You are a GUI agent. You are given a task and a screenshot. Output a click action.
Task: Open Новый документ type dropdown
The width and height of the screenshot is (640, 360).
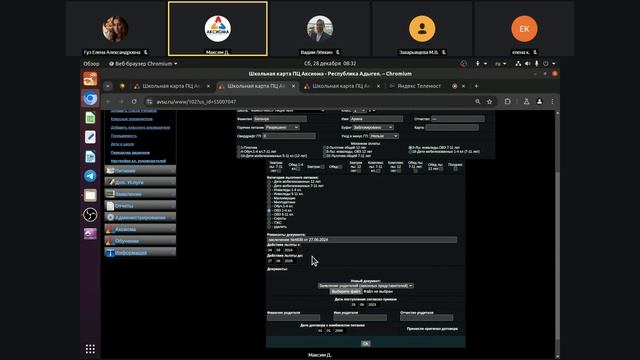[366, 286]
